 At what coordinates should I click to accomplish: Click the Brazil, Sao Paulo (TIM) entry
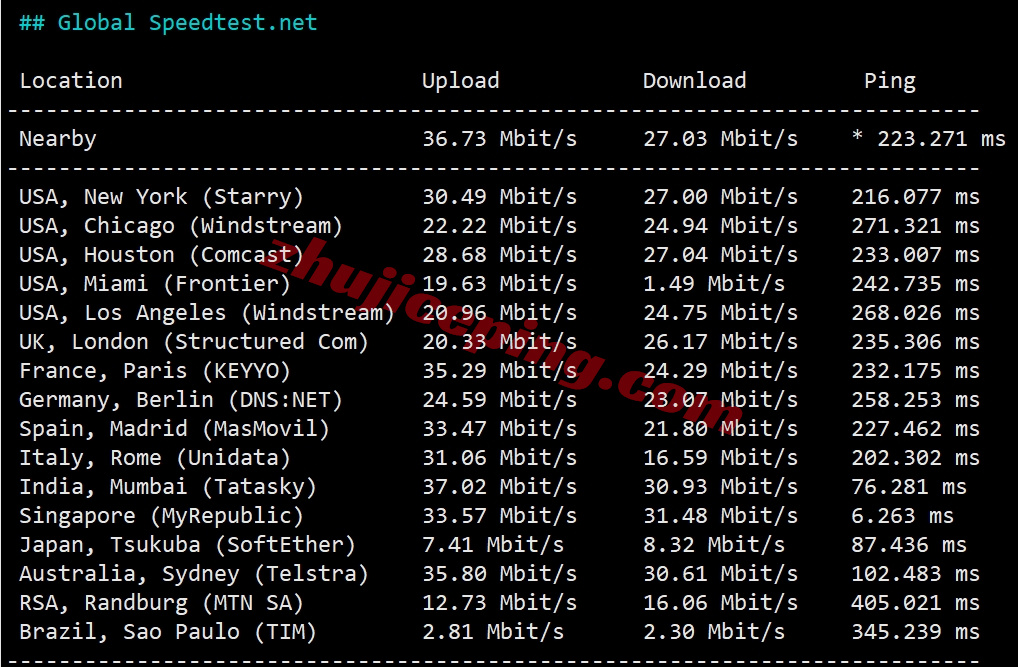coord(168,632)
